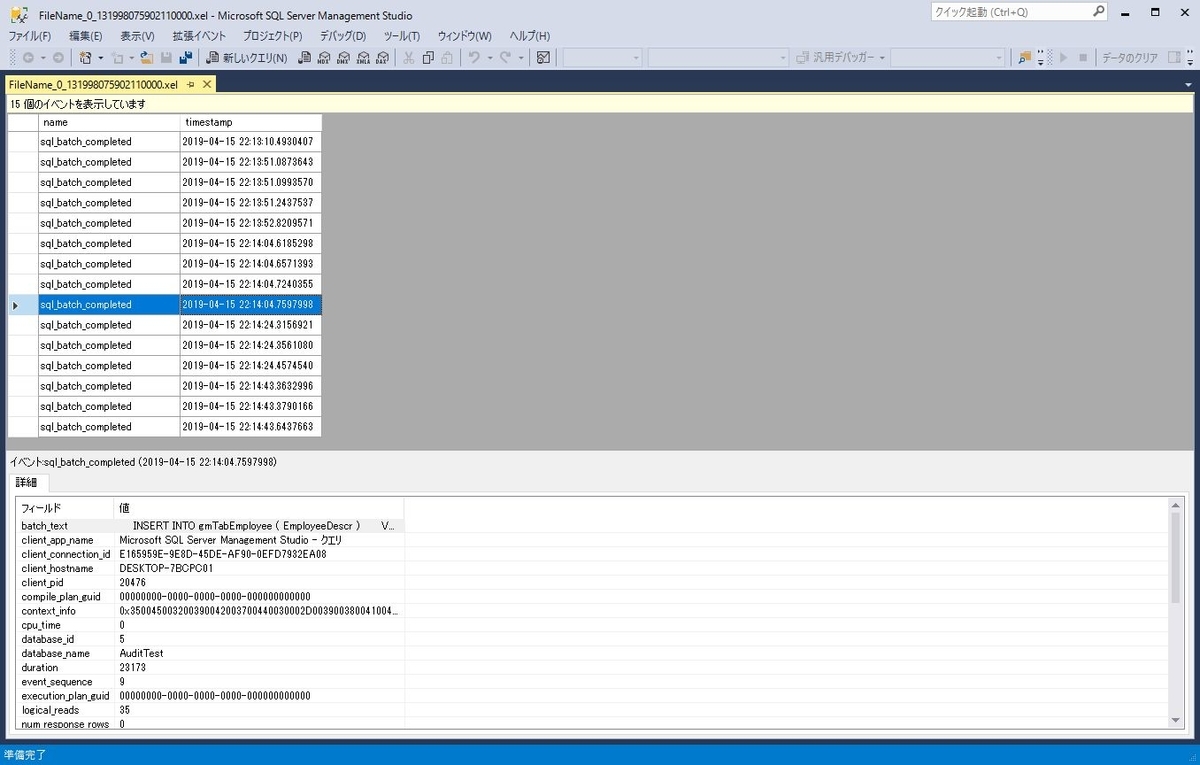
Task: Click the 新しいクエリ(N) button
Action: pos(247,58)
